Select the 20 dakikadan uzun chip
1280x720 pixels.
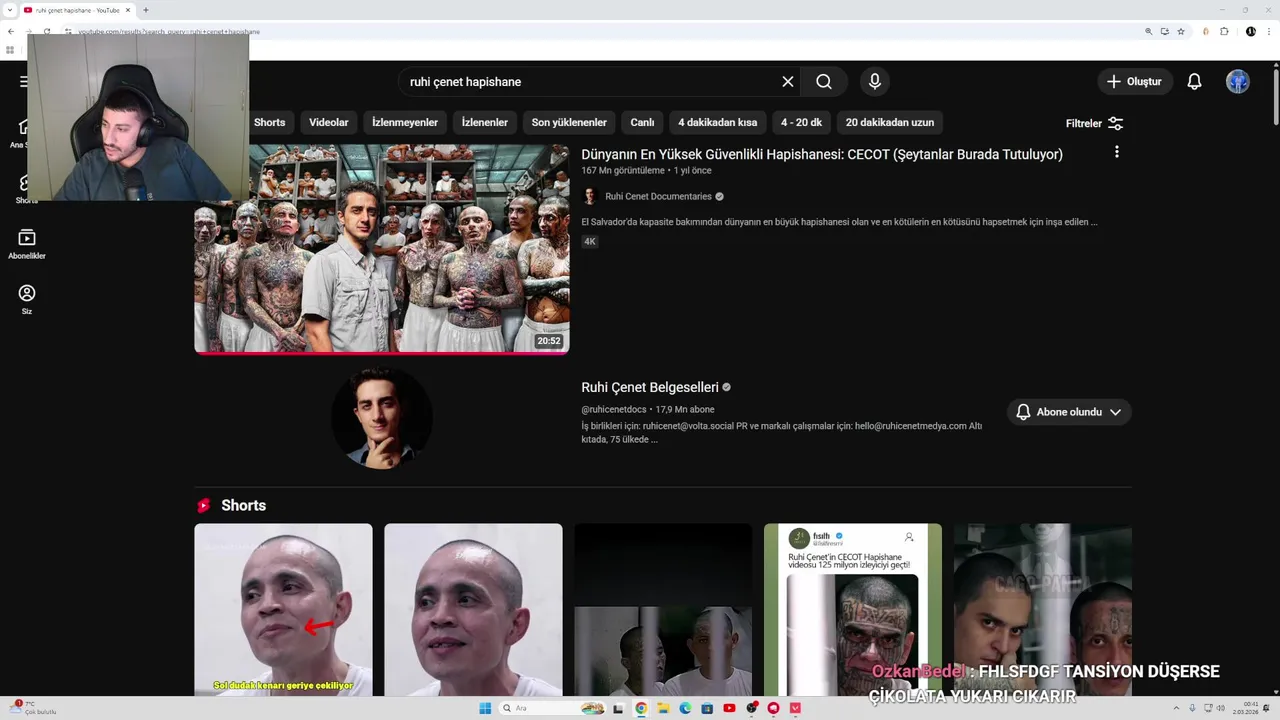click(x=890, y=122)
